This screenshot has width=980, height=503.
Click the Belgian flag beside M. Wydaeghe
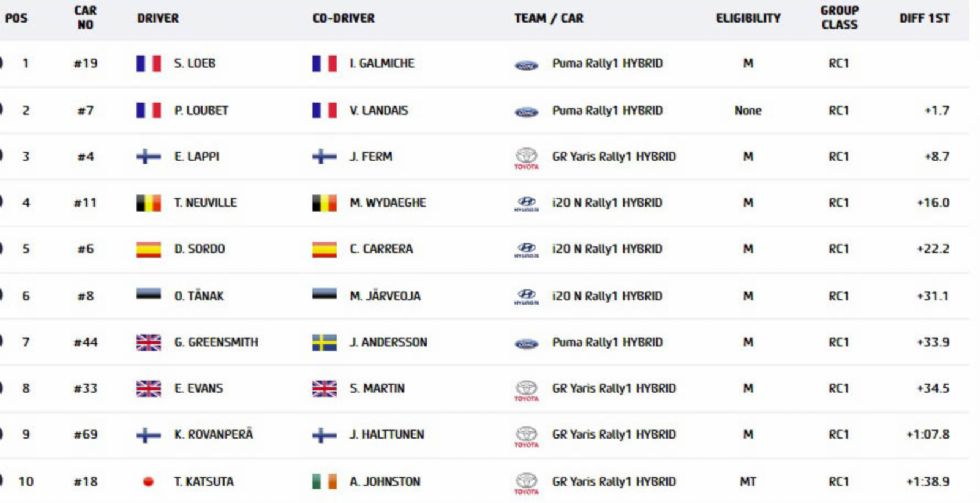(324, 203)
